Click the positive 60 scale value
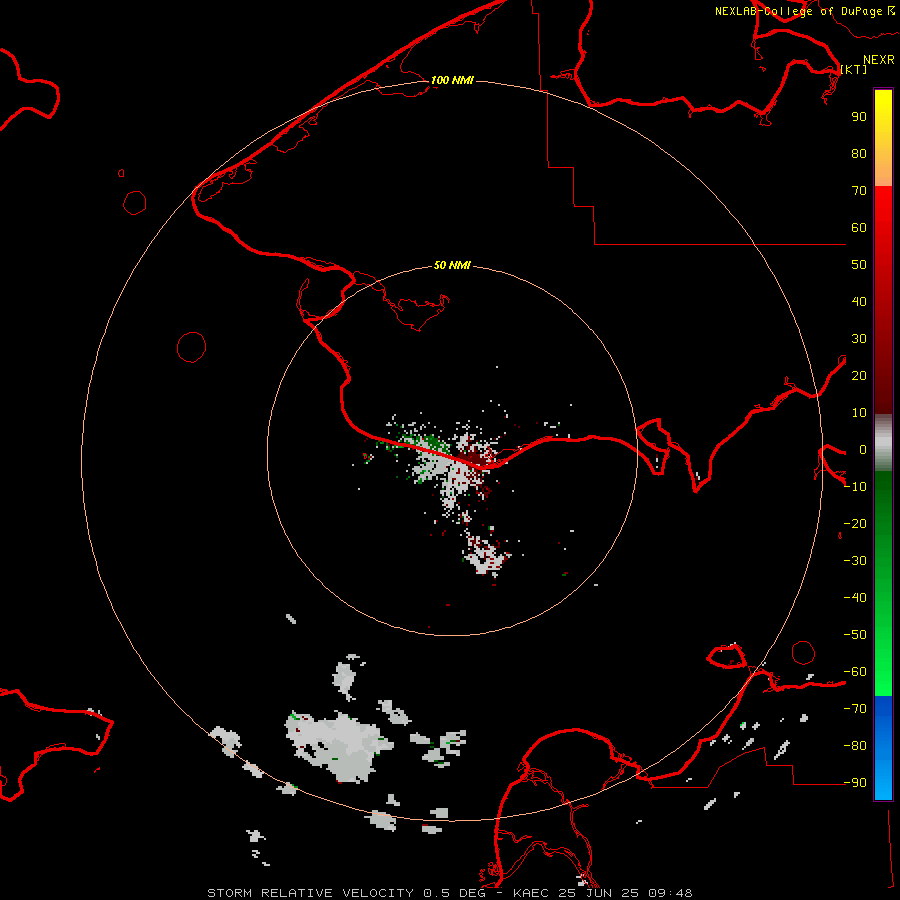The image size is (900, 900). (859, 227)
